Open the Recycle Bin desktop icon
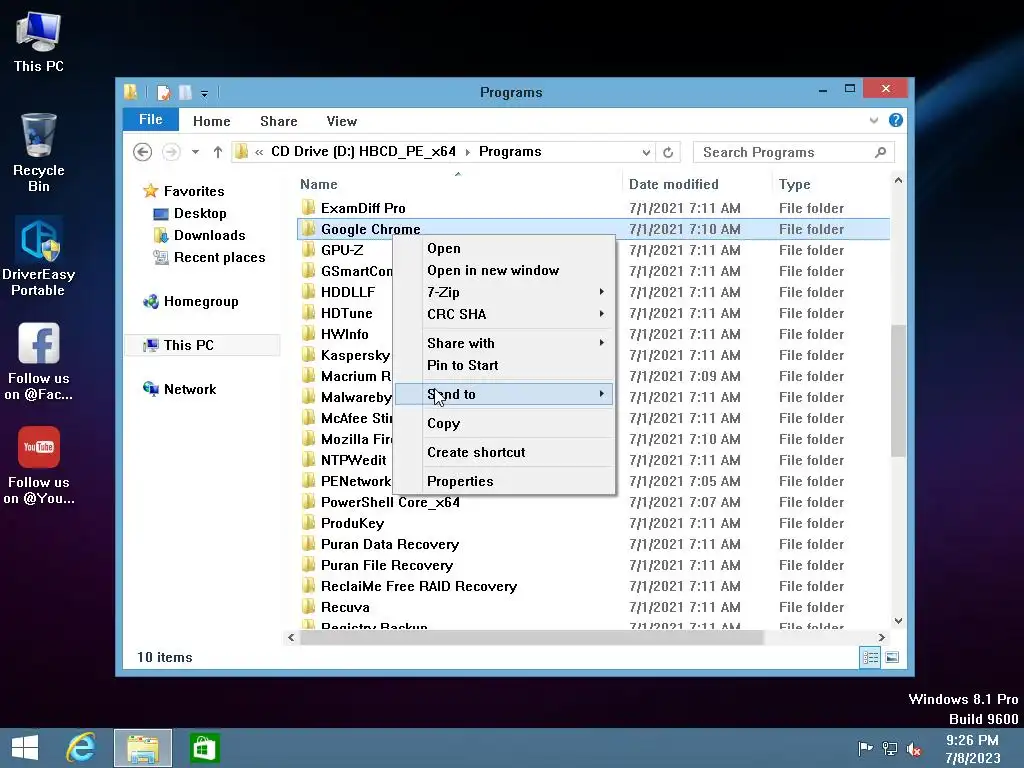The height and width of the screenshot is (768, 1024). (39, 152)
